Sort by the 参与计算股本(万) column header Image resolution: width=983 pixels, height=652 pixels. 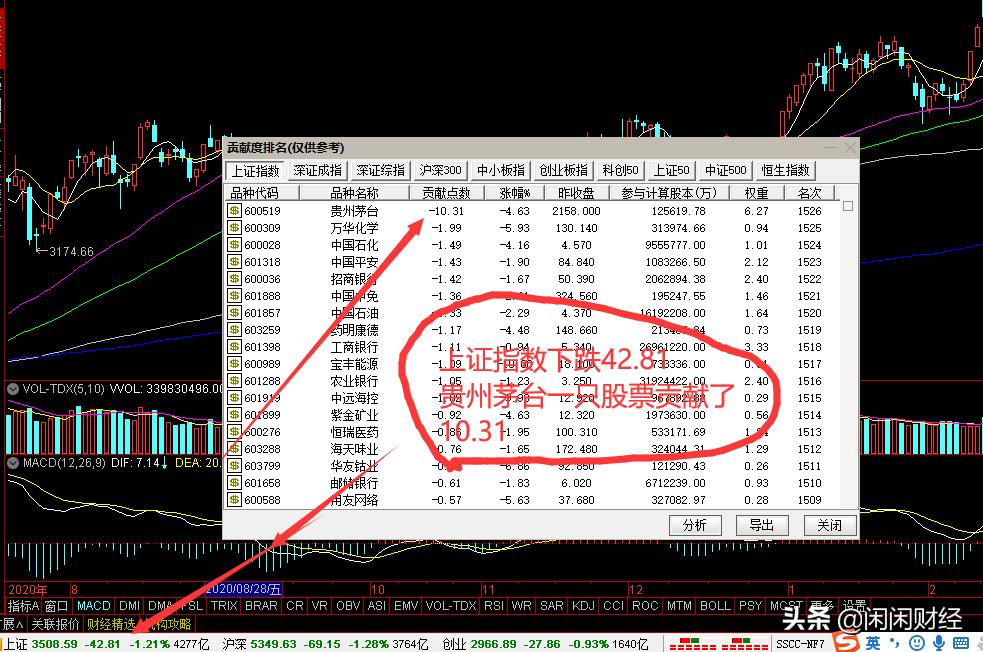click(x=668, y=192)
